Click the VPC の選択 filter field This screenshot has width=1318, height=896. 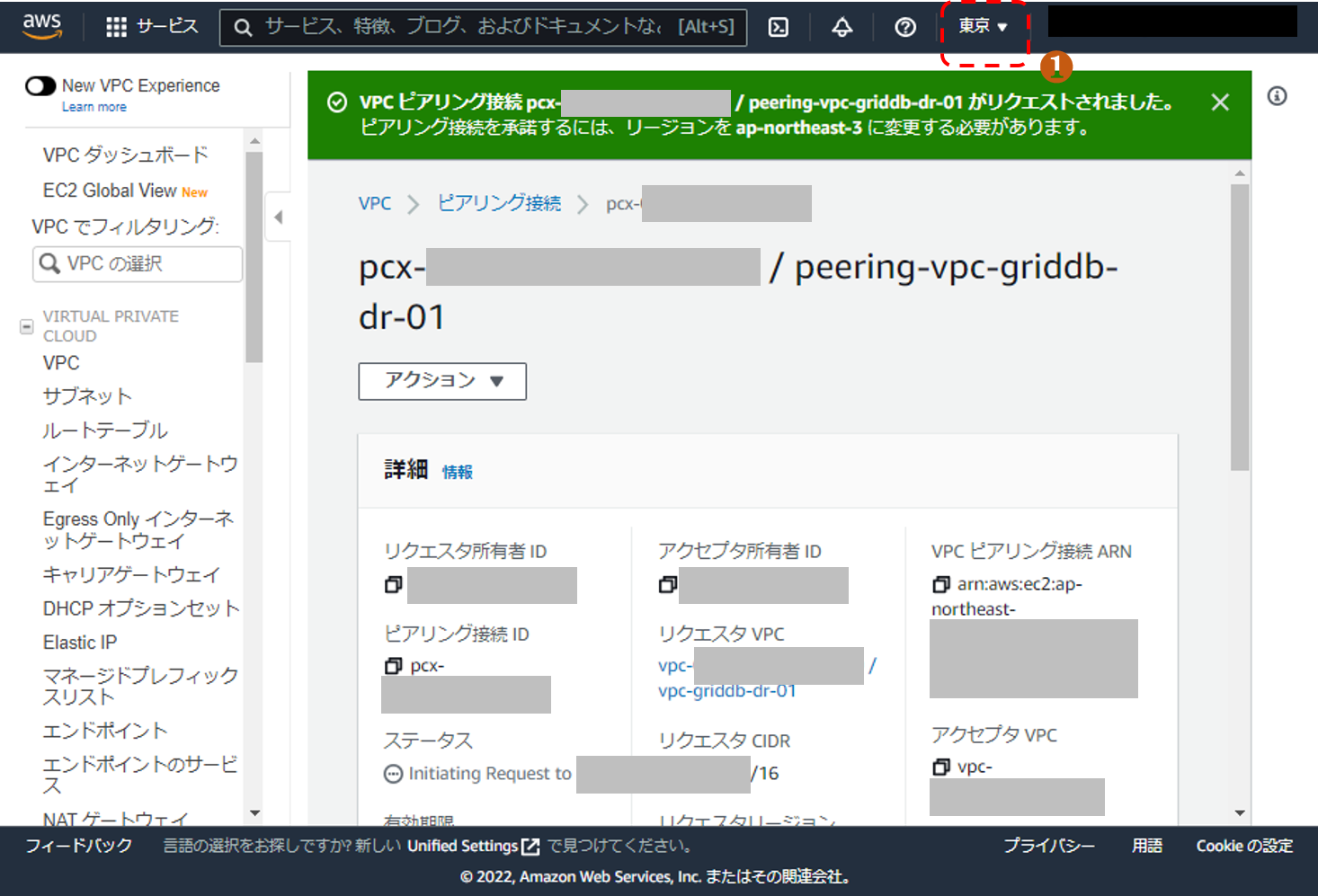(x=138, y=264)
